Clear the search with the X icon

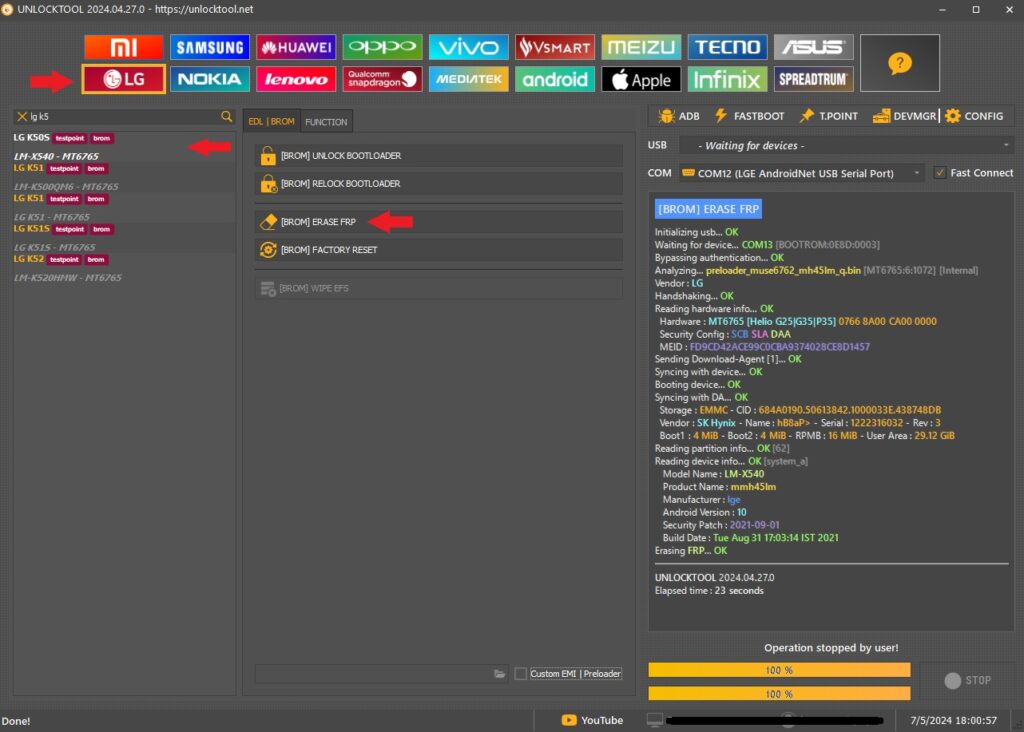(21, 117)
